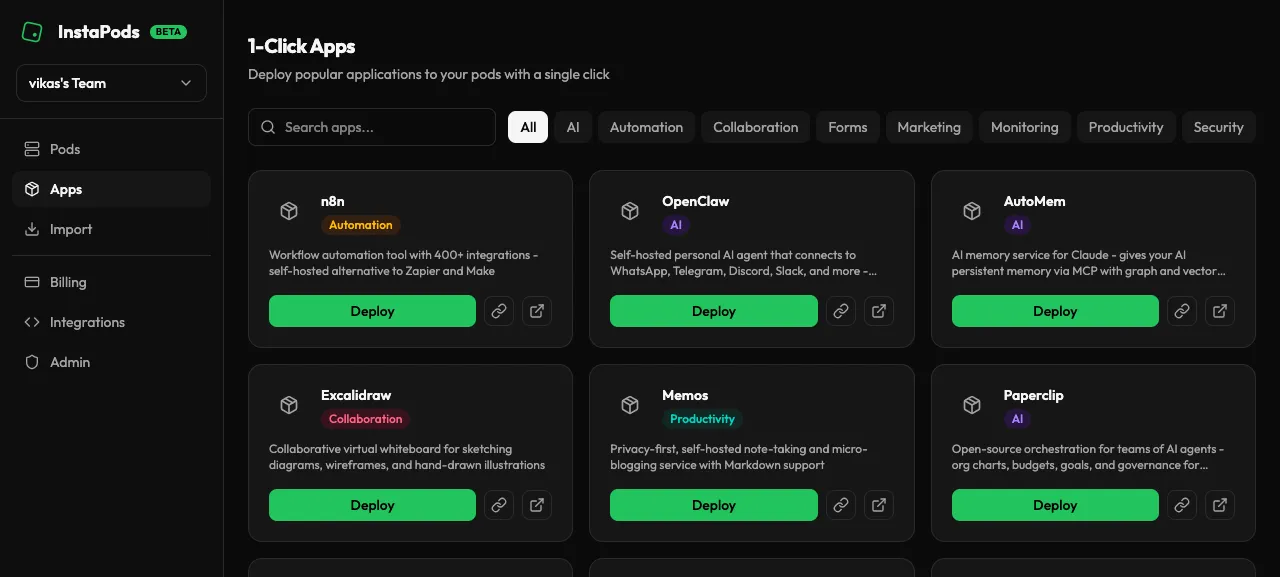Open the Admin section
The height and width of the screenshot is (577, 1280).
pyautogui.click(x=111, y=362)
